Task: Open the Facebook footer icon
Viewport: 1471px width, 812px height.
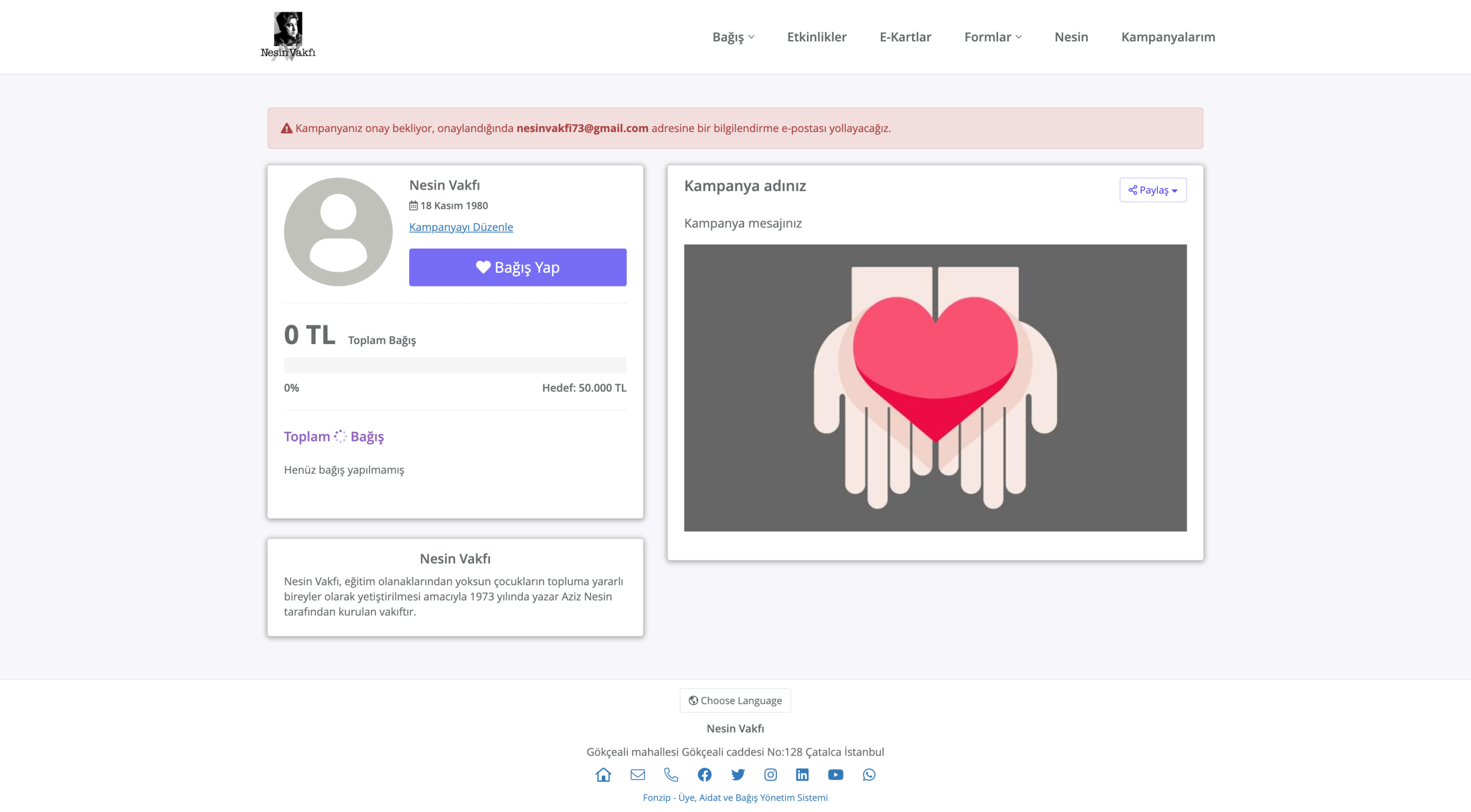Action: tap(704, 775)
